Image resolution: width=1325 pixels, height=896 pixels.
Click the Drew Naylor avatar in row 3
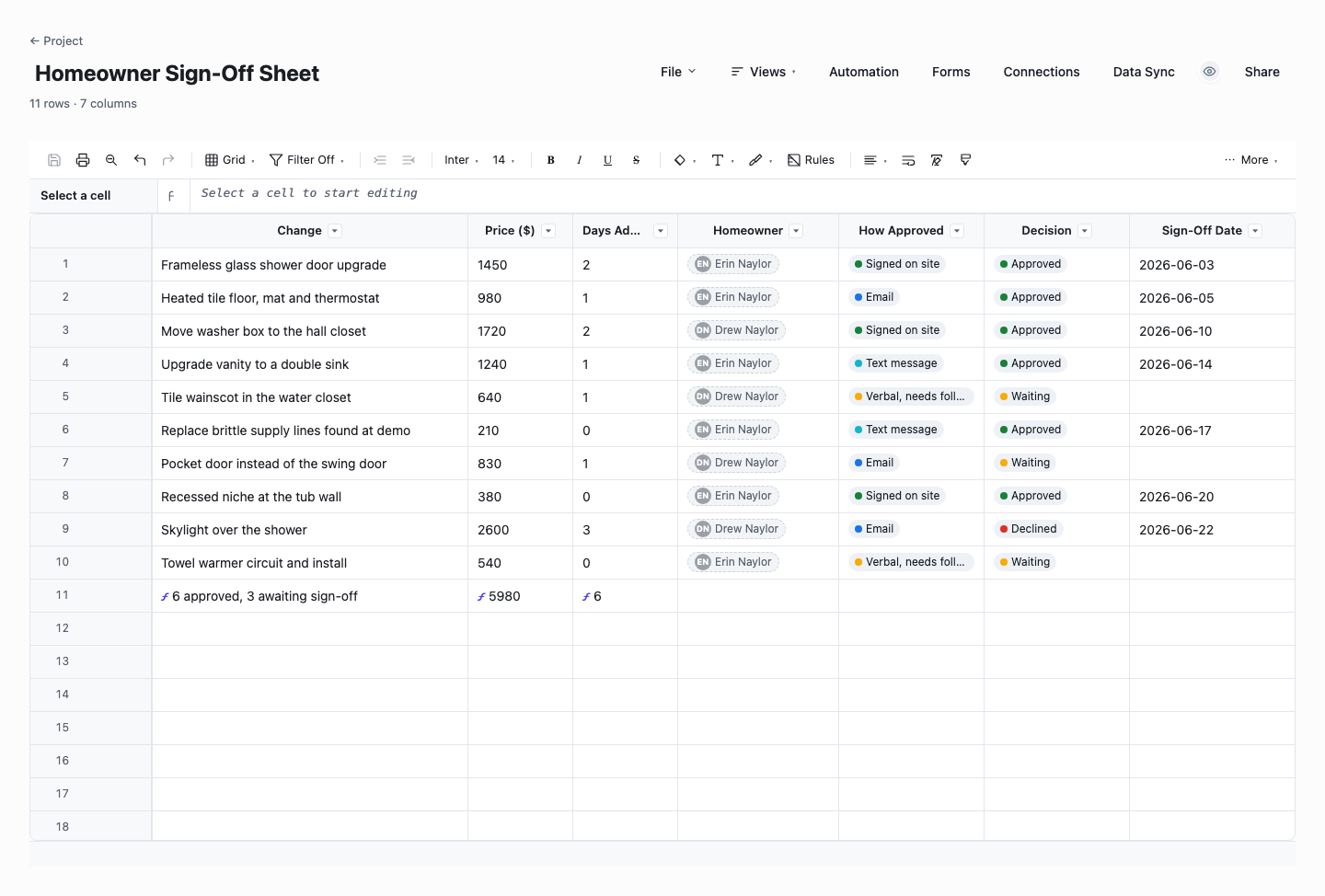click(703, 330)
